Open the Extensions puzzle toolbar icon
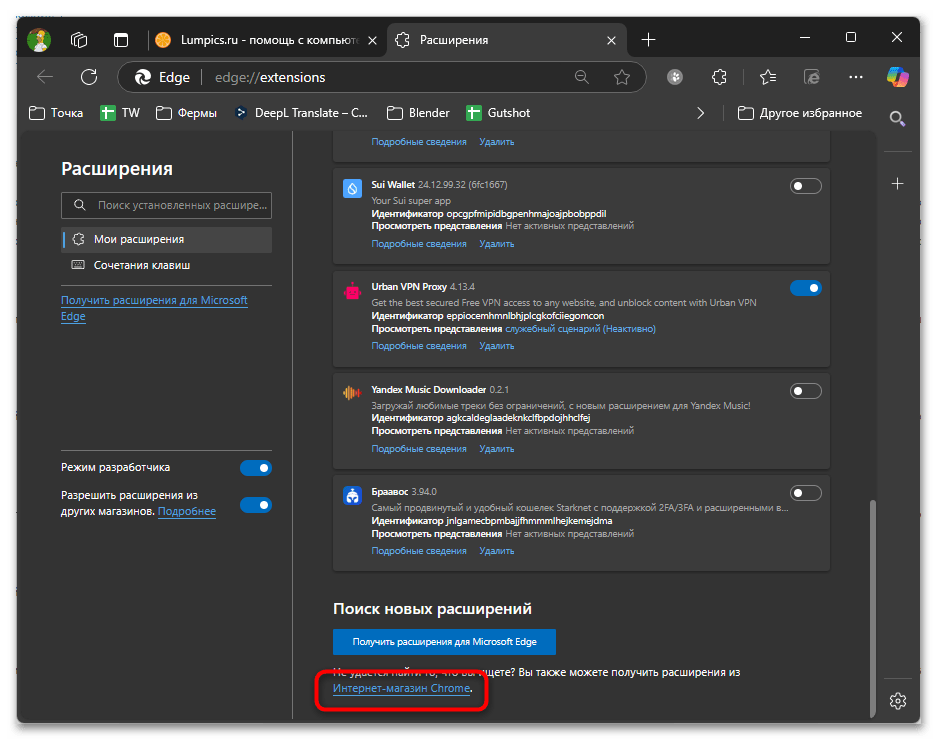This screenshot has height=740, width=937. tap(719, 77)
